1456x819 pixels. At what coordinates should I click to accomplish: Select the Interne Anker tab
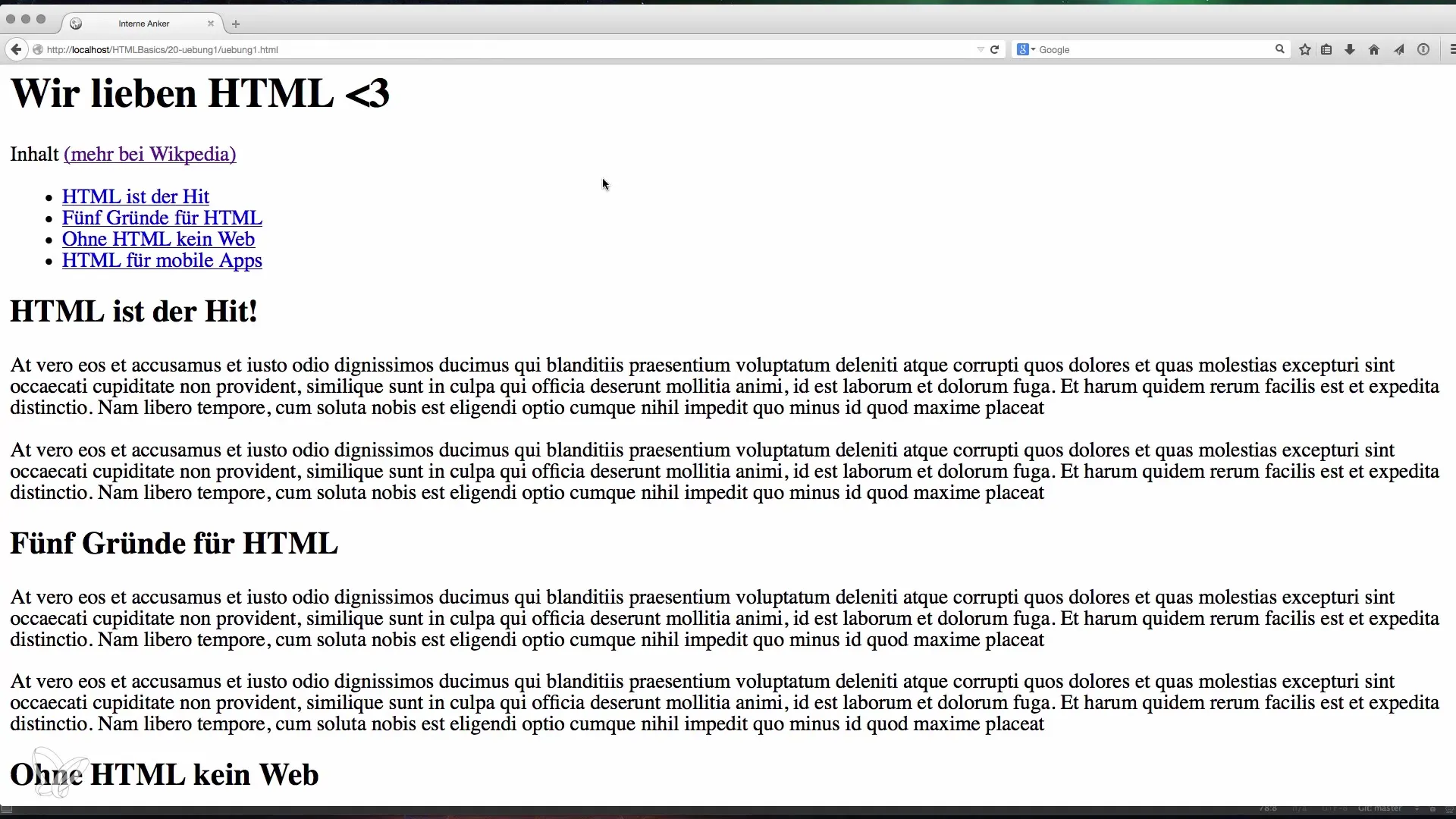143,24
